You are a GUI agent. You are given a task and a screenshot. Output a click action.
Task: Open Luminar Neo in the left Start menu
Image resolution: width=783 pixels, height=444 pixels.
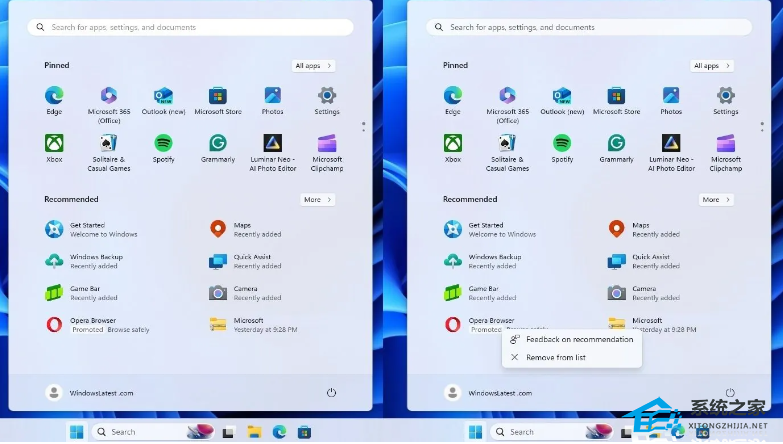pos(273,153)
